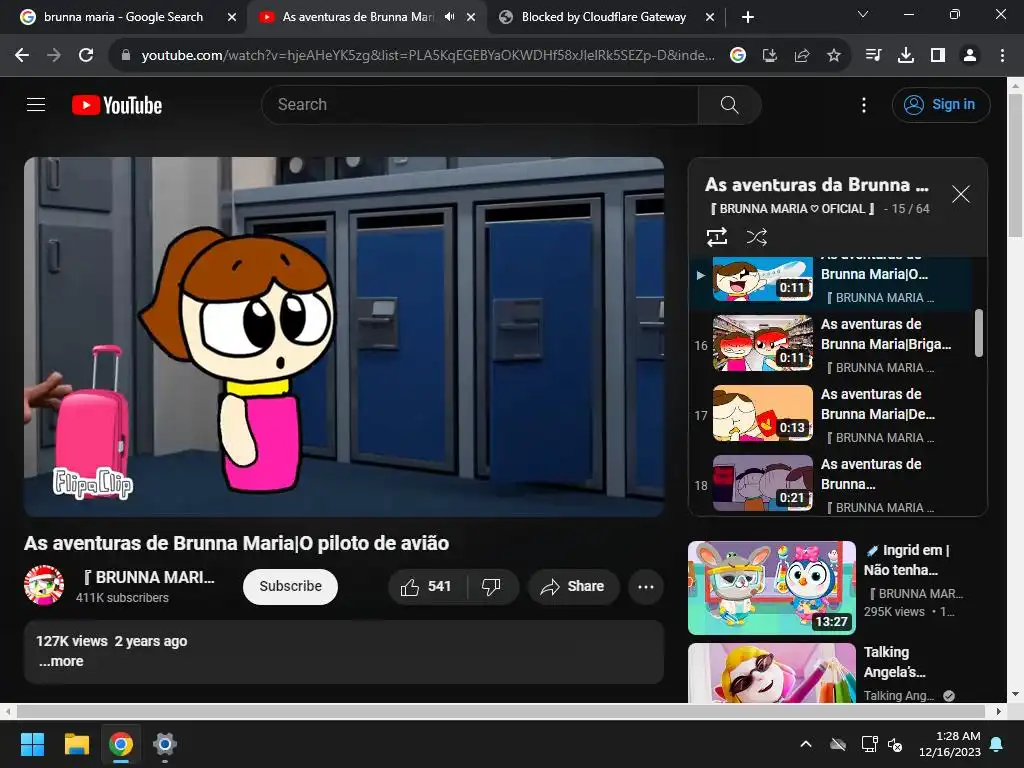Open Chrome profile menu

[970, 56]
